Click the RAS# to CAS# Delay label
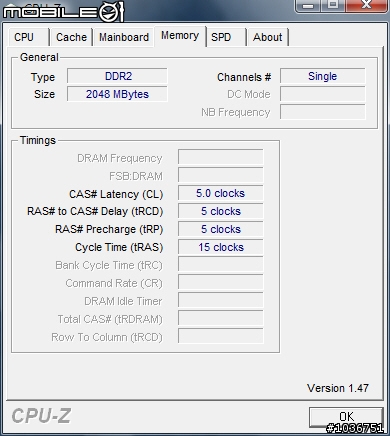 point(95,212)
